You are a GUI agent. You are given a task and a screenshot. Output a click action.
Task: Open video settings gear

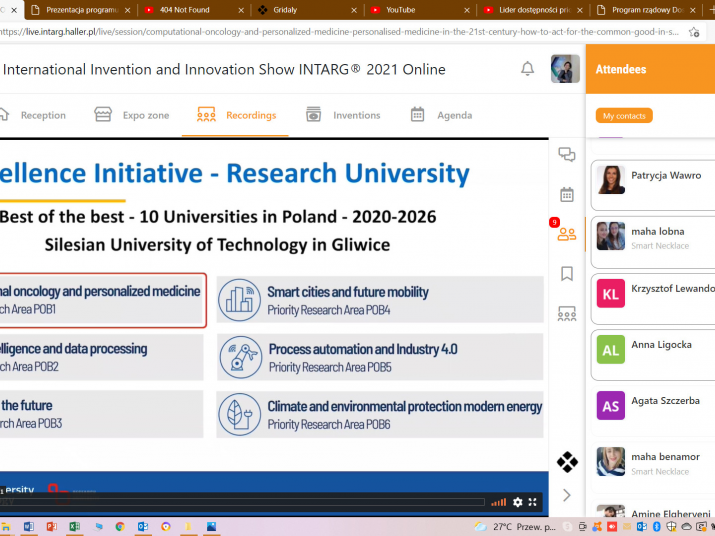point(517,502)
